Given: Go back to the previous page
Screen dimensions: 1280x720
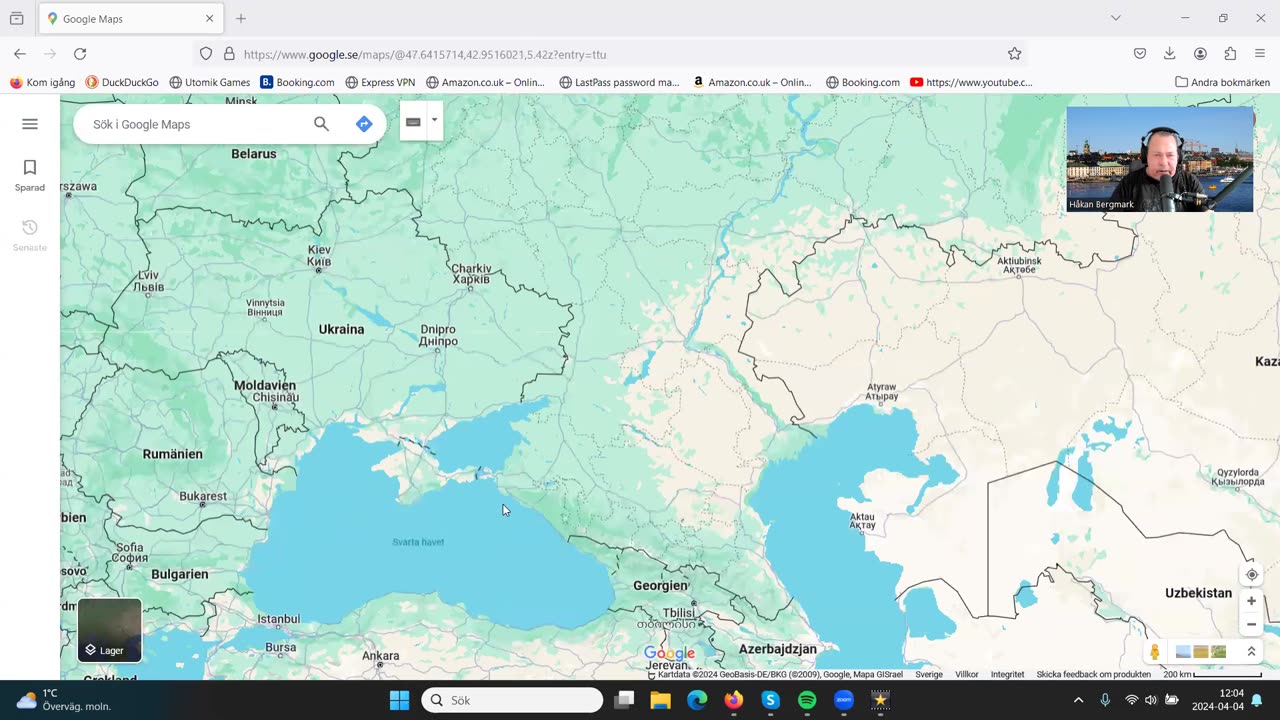Looking at the screenshot, I should (x=20, y=54).
